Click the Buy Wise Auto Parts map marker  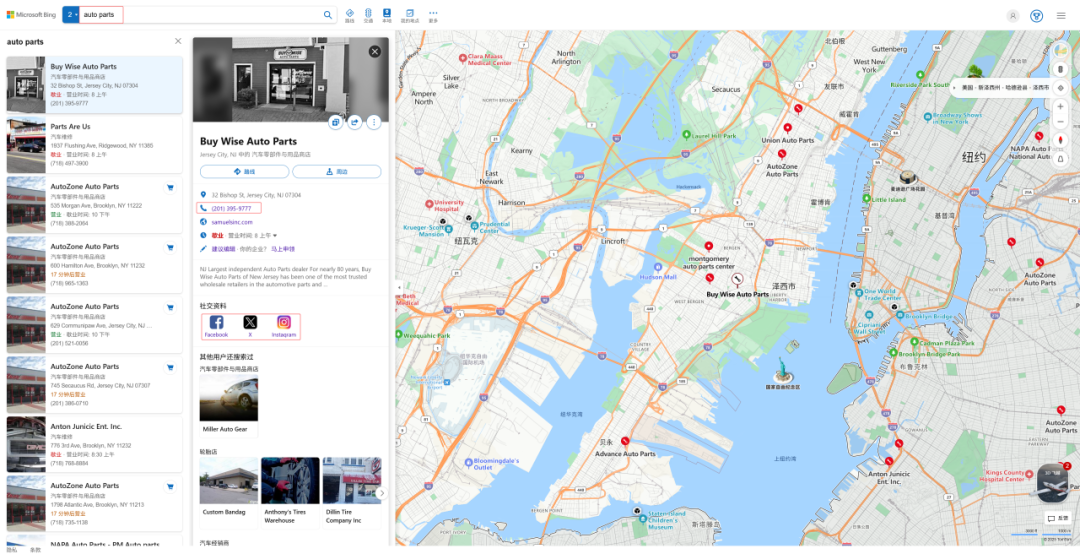click(x=737, y=279)
